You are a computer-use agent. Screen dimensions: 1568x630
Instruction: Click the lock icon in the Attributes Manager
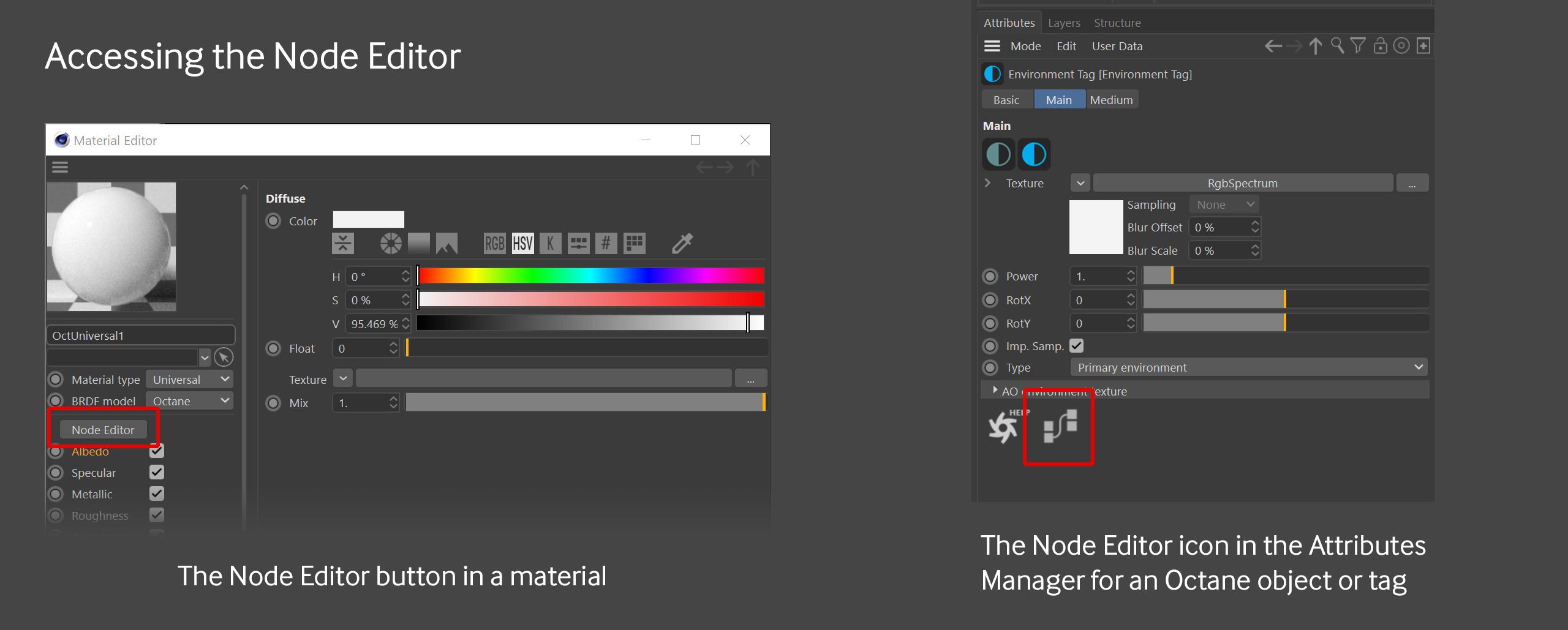click(x=1379, y=45)
